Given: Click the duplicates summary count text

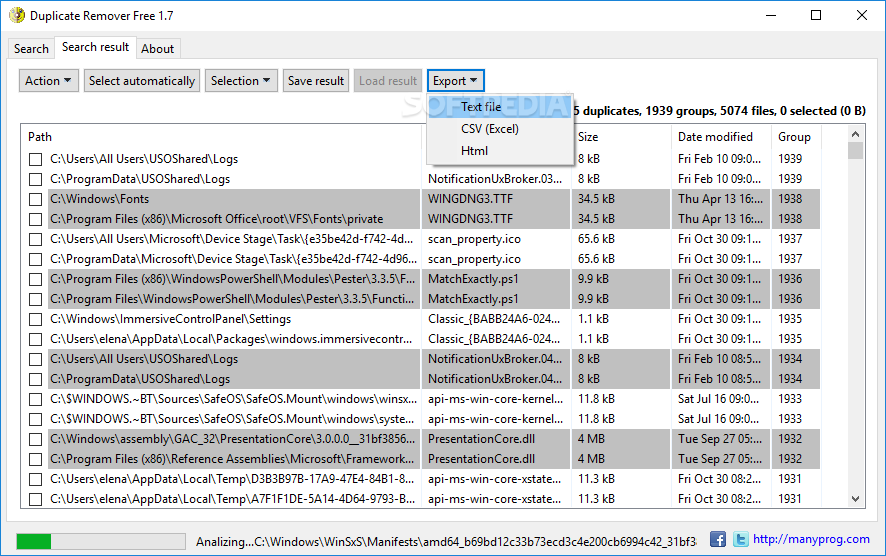Looking at the screenshot, I should 719,111.
